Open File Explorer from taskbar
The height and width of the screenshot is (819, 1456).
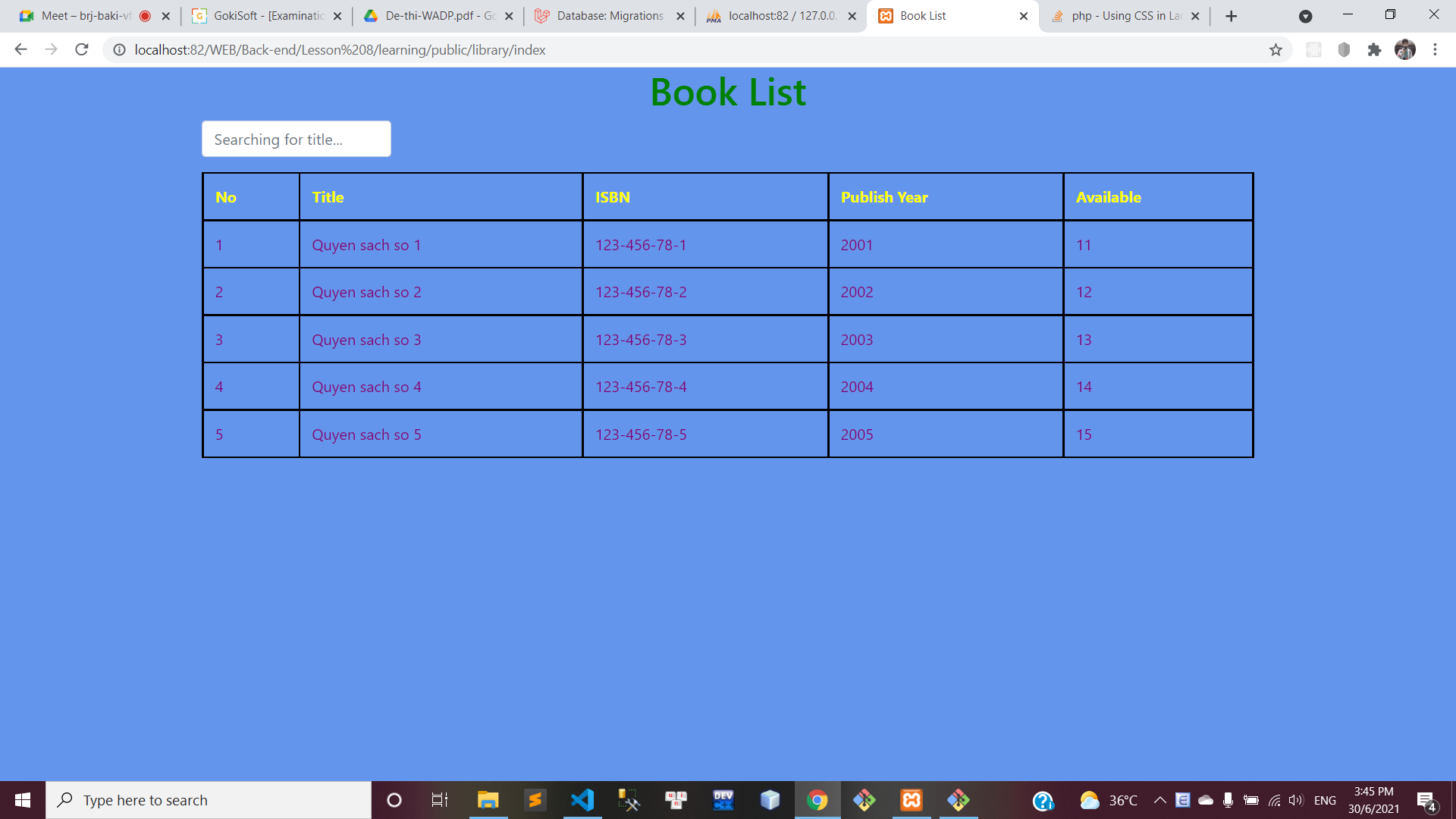[488, 800]
